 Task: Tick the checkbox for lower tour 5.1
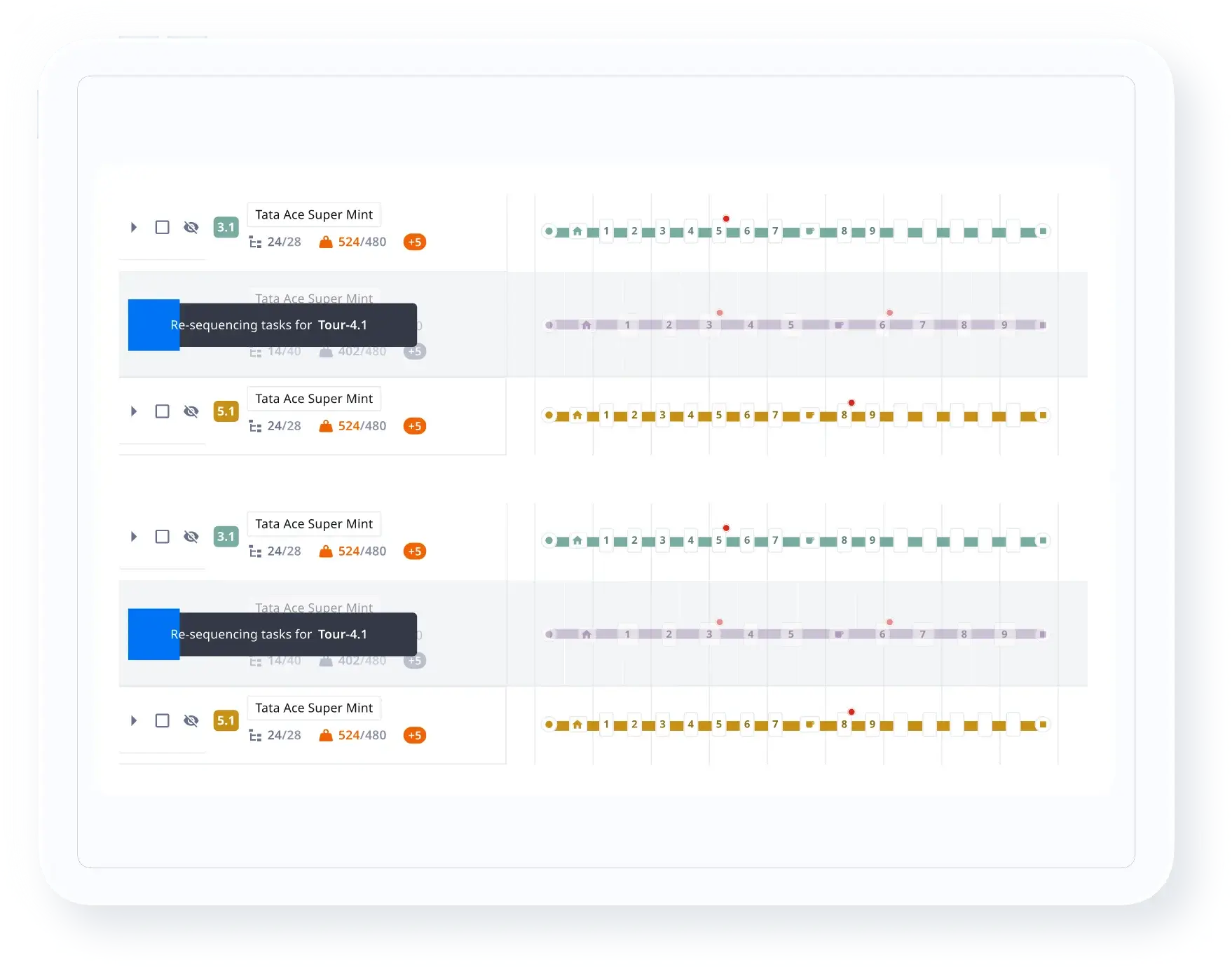(162, 721)
